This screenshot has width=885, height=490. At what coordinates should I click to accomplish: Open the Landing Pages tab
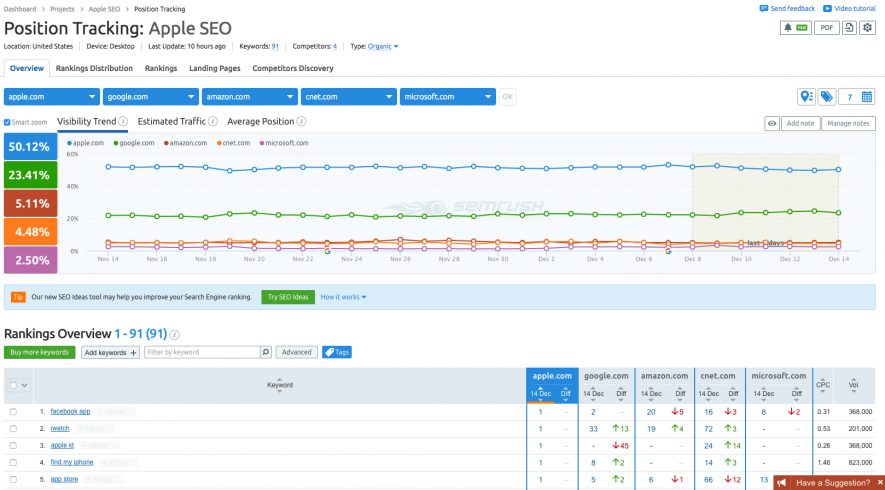(214, 68)
